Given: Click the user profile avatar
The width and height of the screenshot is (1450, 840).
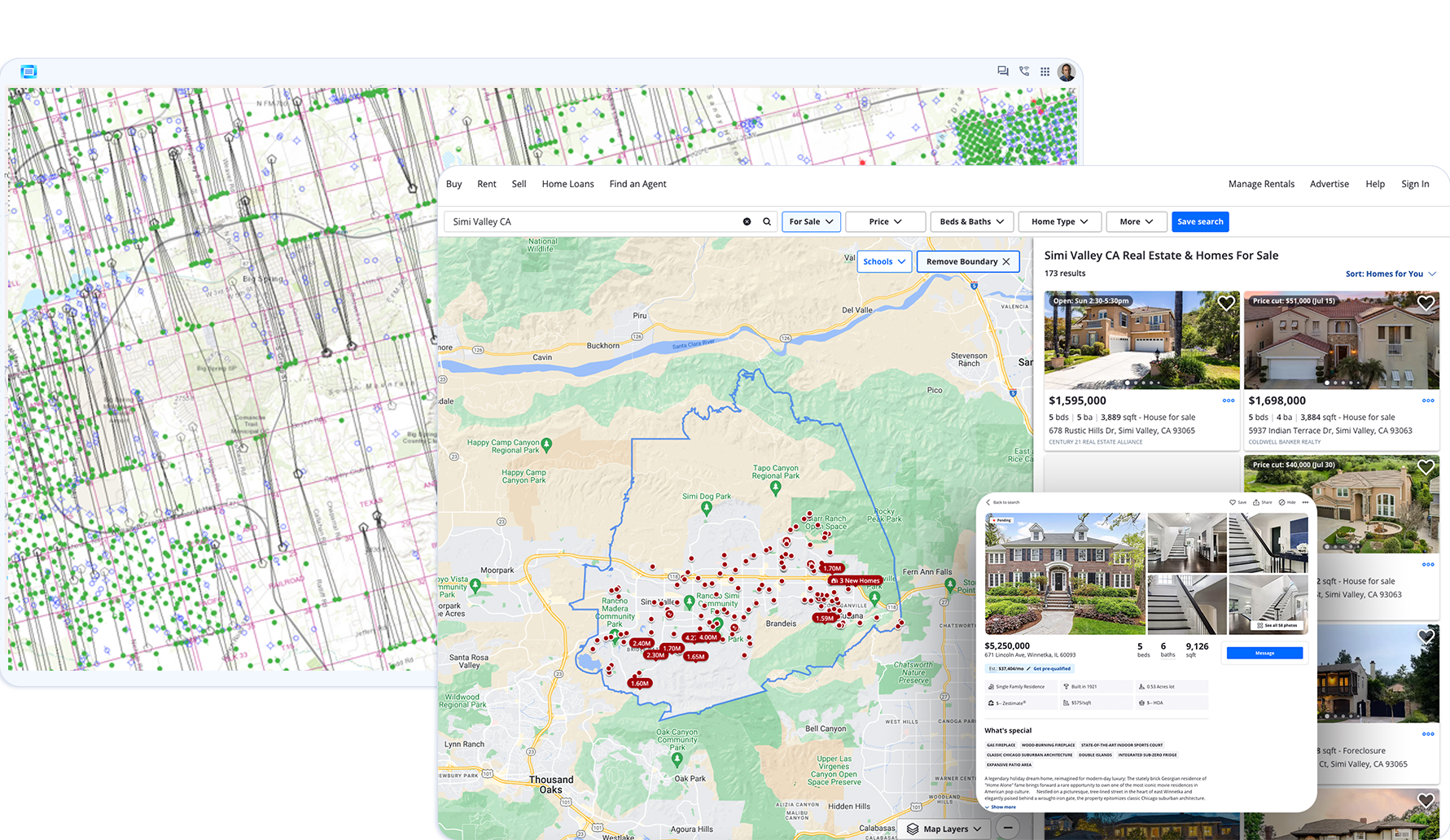Looking at the screenshot, I should click(x=1067, y=72).
